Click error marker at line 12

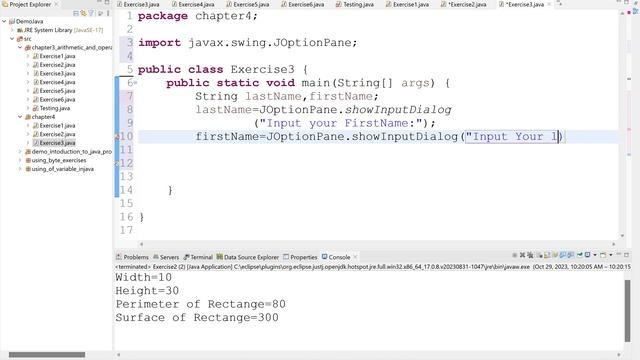pos(117,163)
